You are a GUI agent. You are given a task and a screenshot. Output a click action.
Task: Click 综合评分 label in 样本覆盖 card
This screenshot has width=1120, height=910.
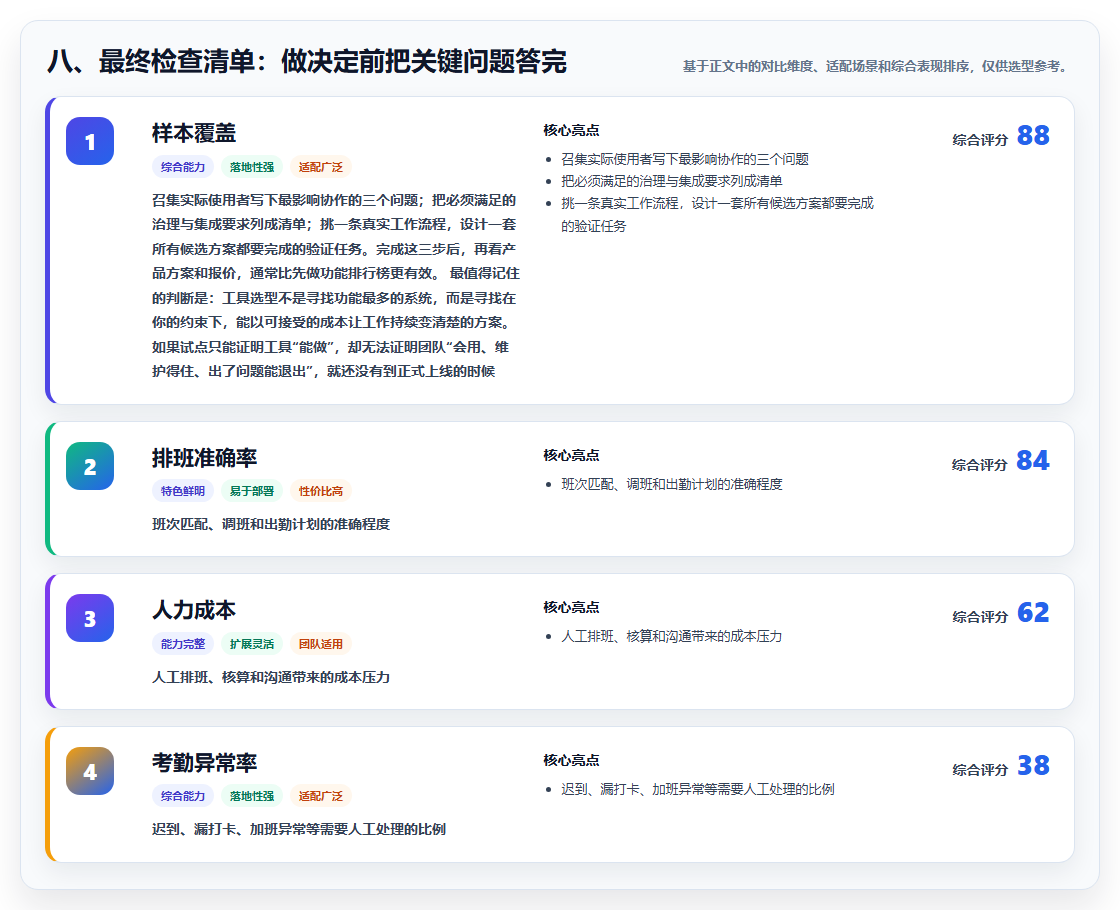coord(980,140)
